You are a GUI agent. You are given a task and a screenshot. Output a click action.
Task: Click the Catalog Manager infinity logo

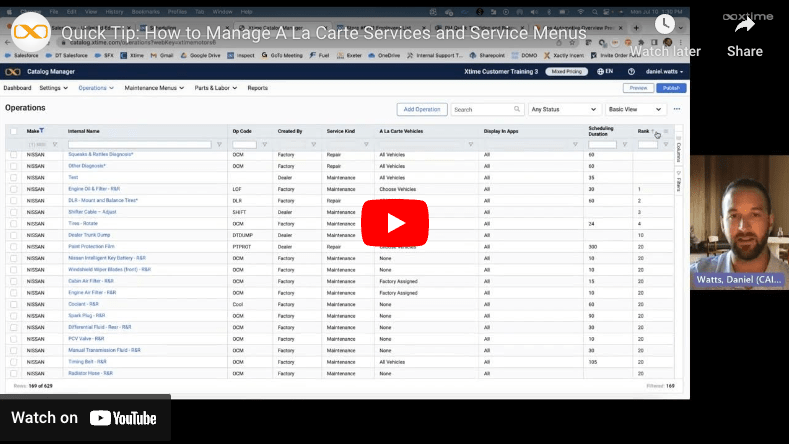12,72
